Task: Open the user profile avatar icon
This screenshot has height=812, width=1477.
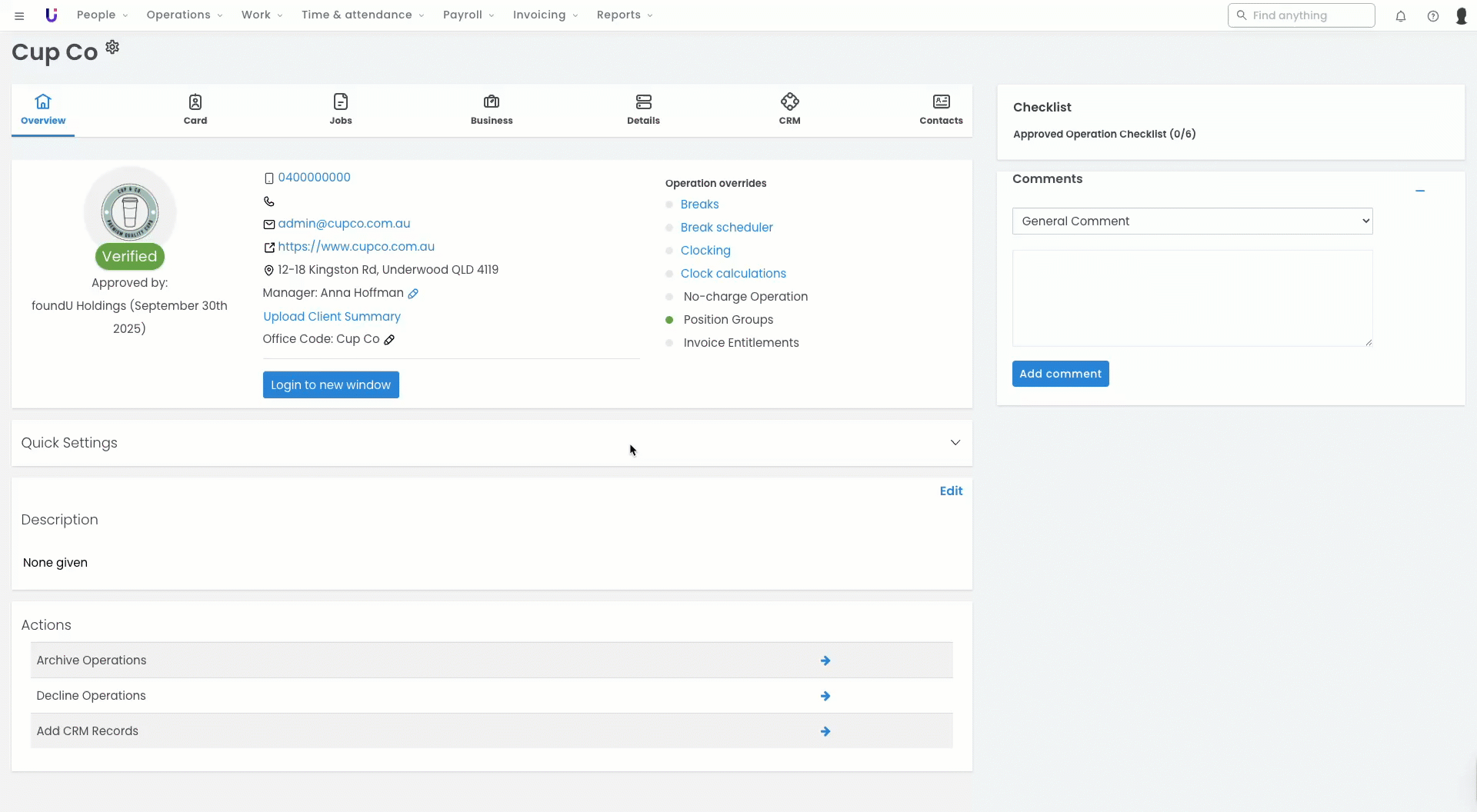Action: click(x=1462, y=16)
